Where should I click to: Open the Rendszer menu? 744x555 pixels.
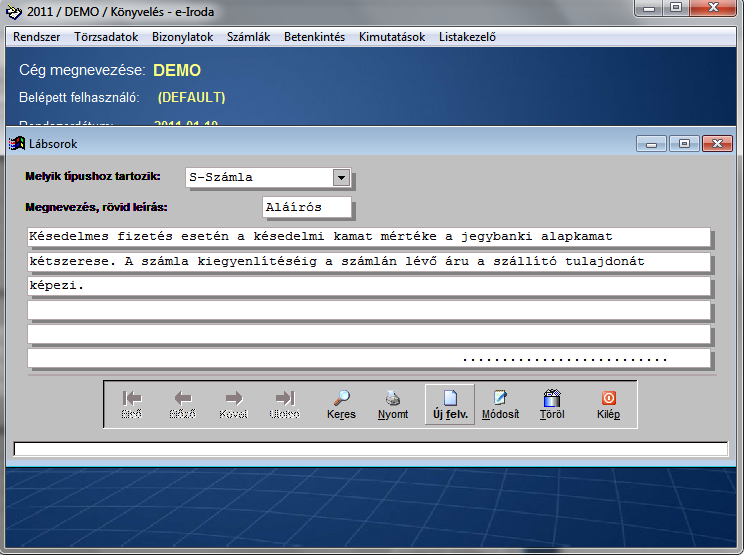coord(37,37)
